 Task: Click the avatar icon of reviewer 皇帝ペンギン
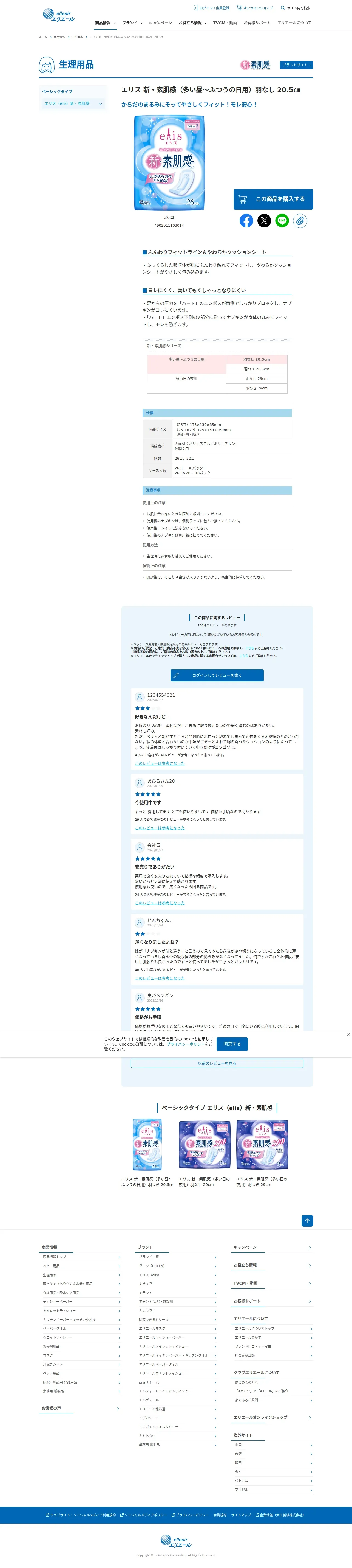tap(139, 998)
